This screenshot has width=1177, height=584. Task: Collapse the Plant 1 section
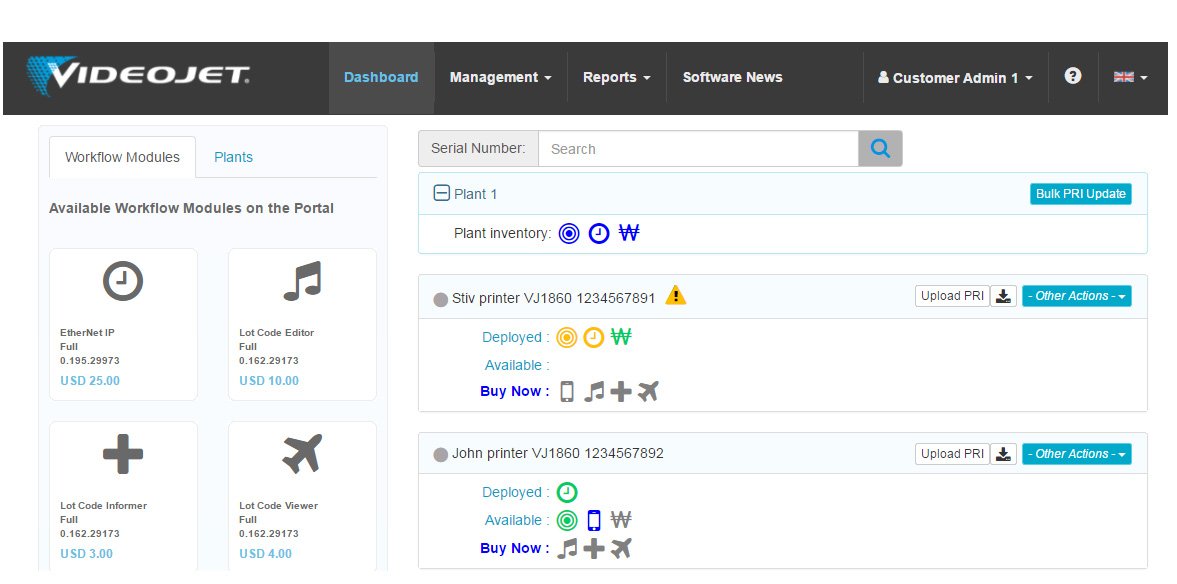pos(442,194)
